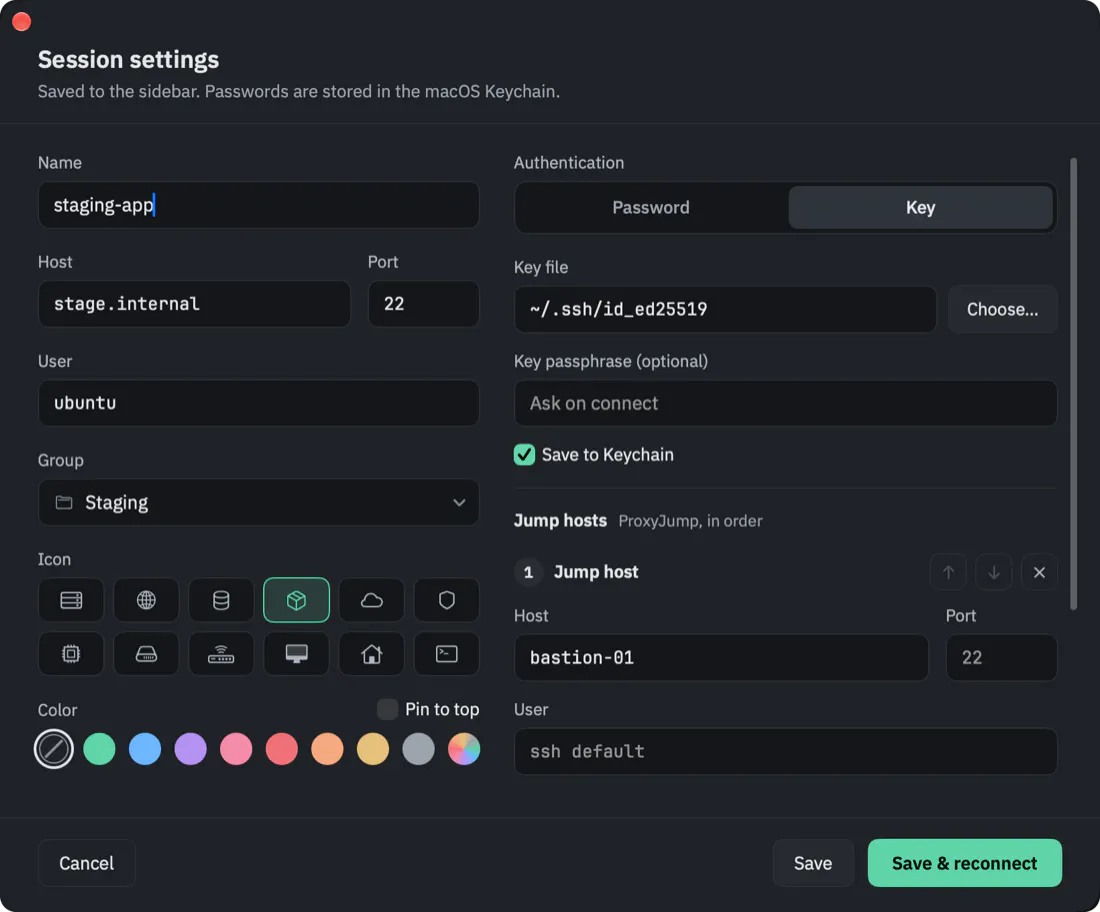This screenshot has height=912, width=1100.
Task: Choose the gray color swatch
Action: click(x=419, y=749)
